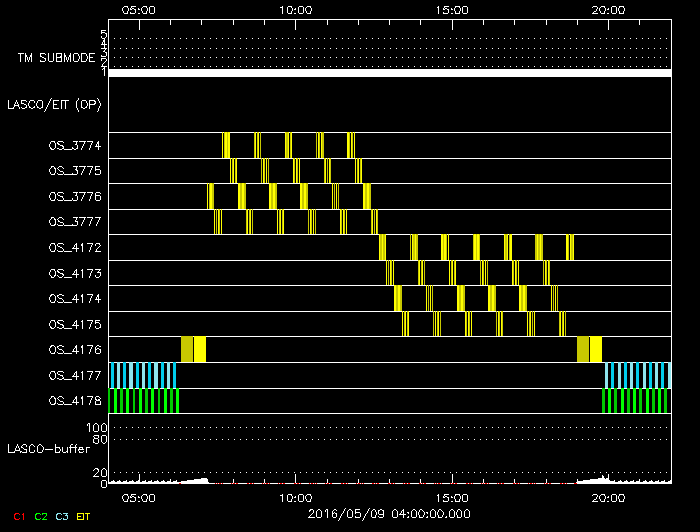The height and width of the screenshot is (532, 700).
Task: Click the OS_3774 row label
Action: click(x=75, y=146)
